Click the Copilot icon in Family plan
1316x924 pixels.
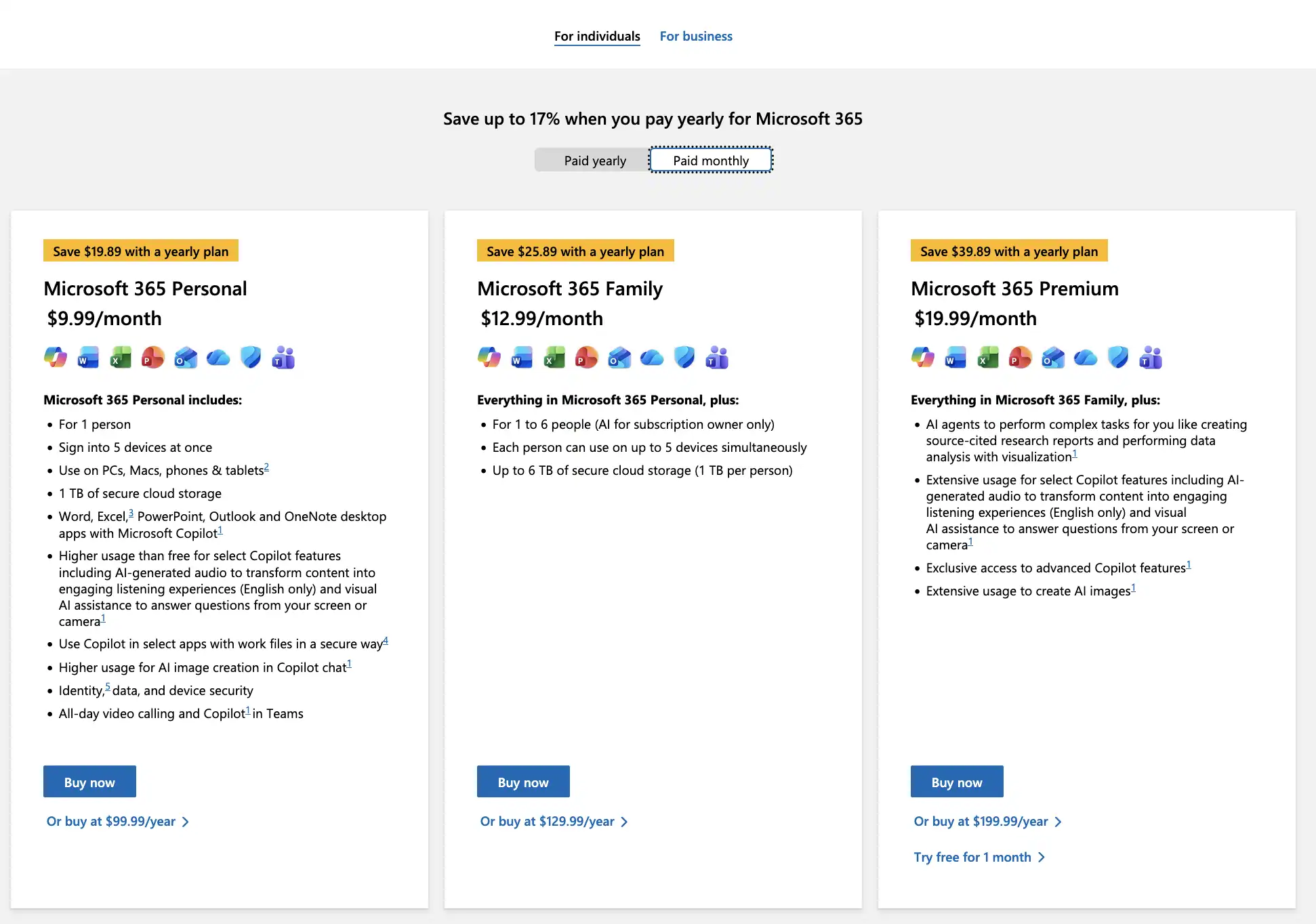489,357
